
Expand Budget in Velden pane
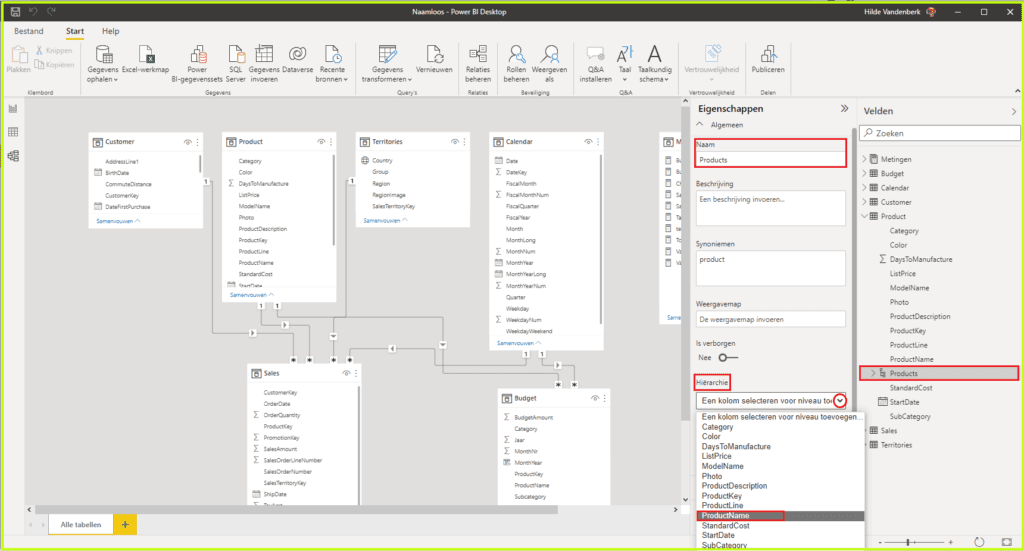point(865,174)
